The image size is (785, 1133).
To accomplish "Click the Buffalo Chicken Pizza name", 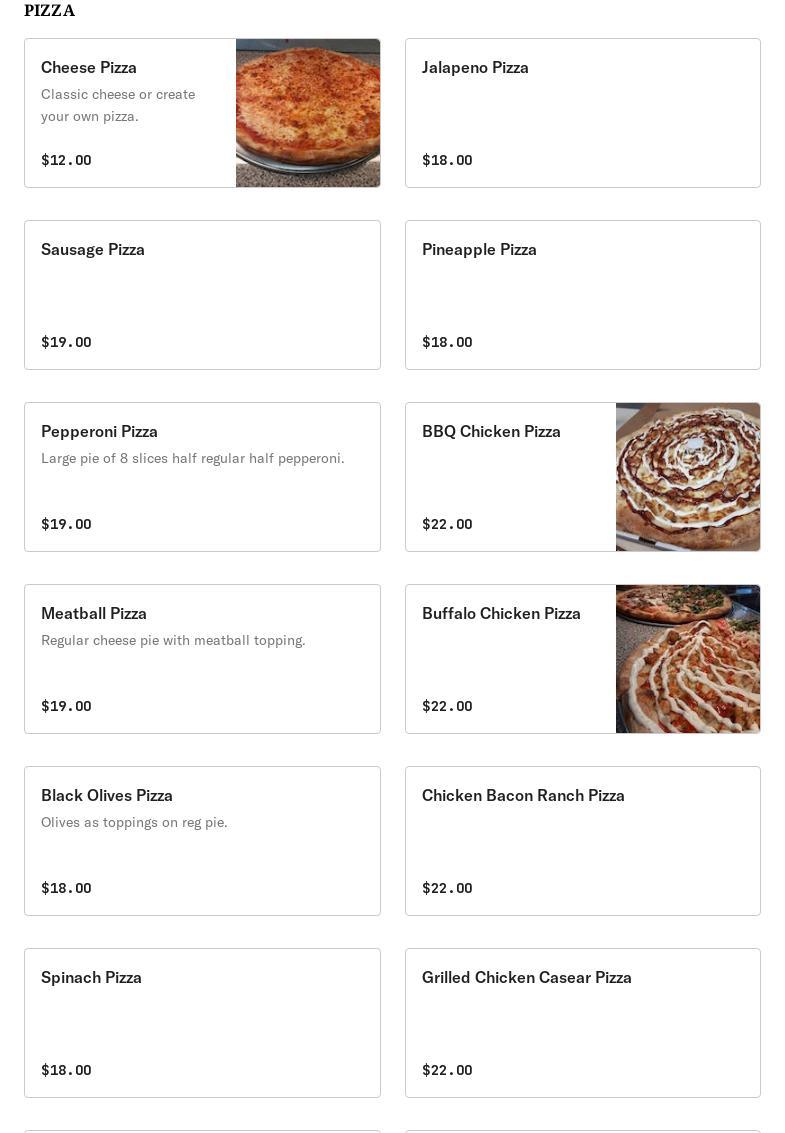I will [501, 613].
